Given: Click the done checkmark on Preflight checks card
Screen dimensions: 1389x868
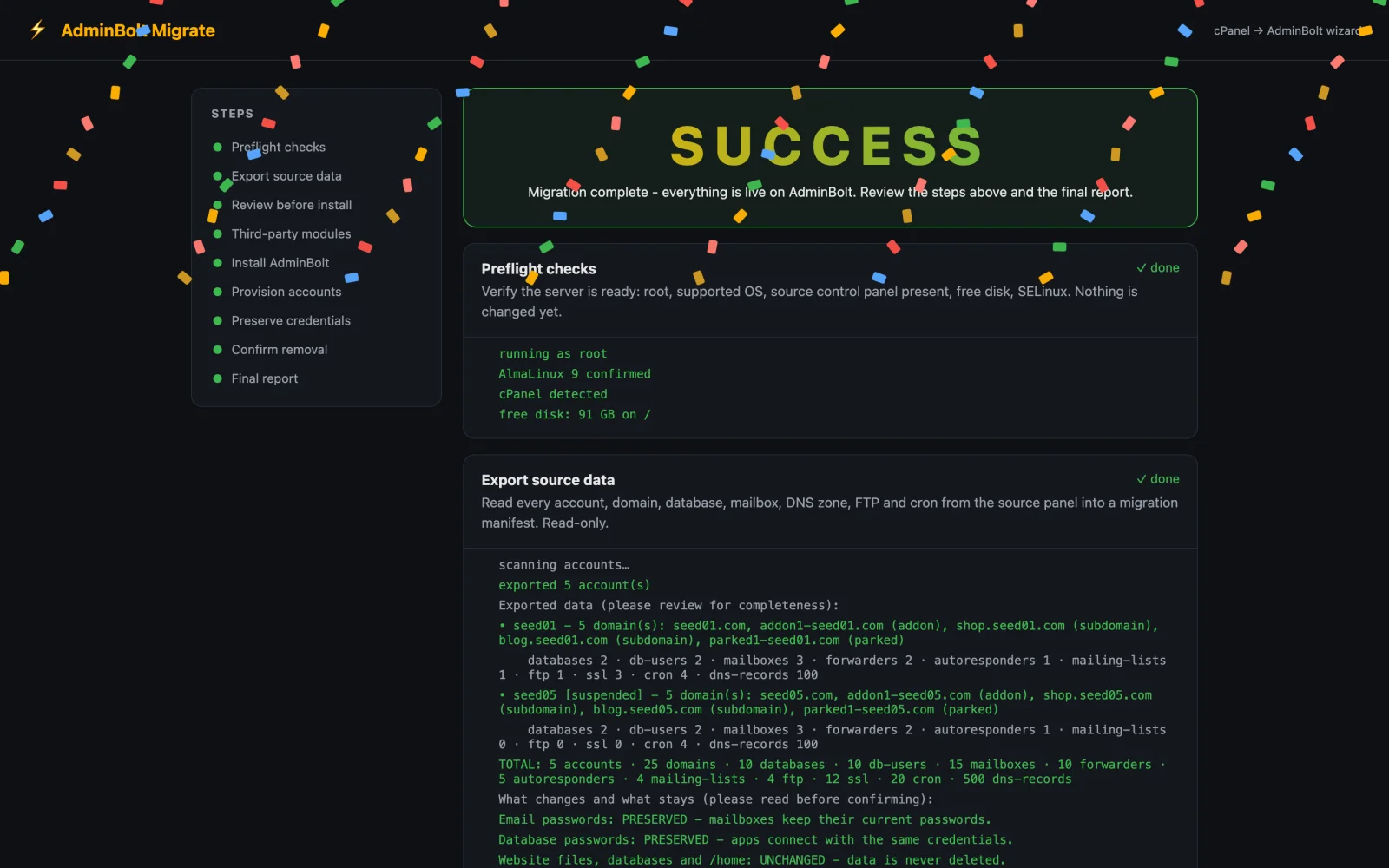Looking at the screenshot, I should click(1158, 268).
